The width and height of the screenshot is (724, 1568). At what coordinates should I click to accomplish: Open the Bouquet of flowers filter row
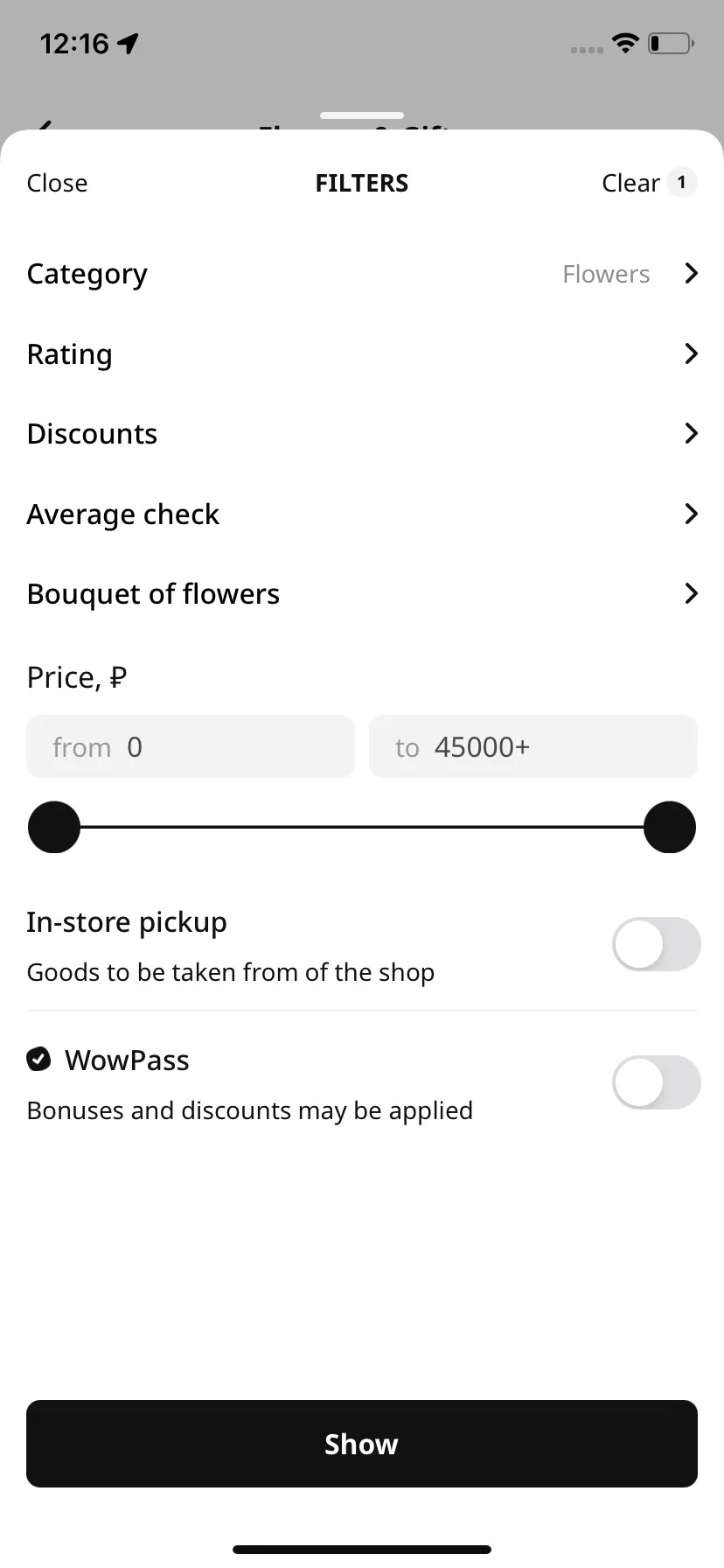[362, 593]
